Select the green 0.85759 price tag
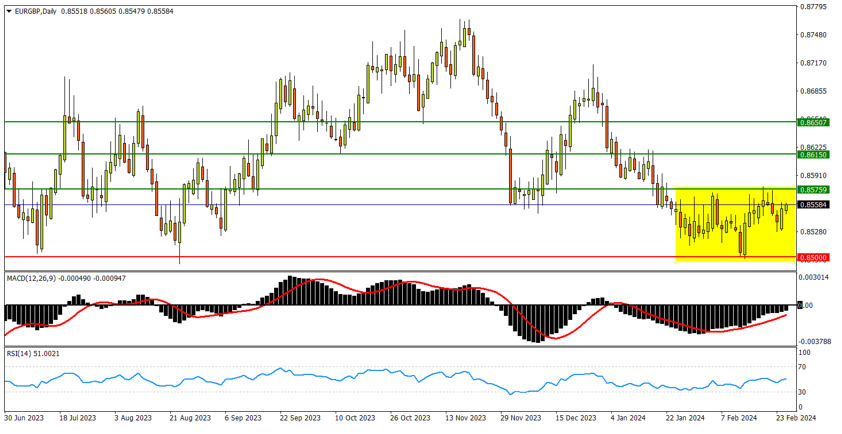842x434 pixels. (814, 189)
